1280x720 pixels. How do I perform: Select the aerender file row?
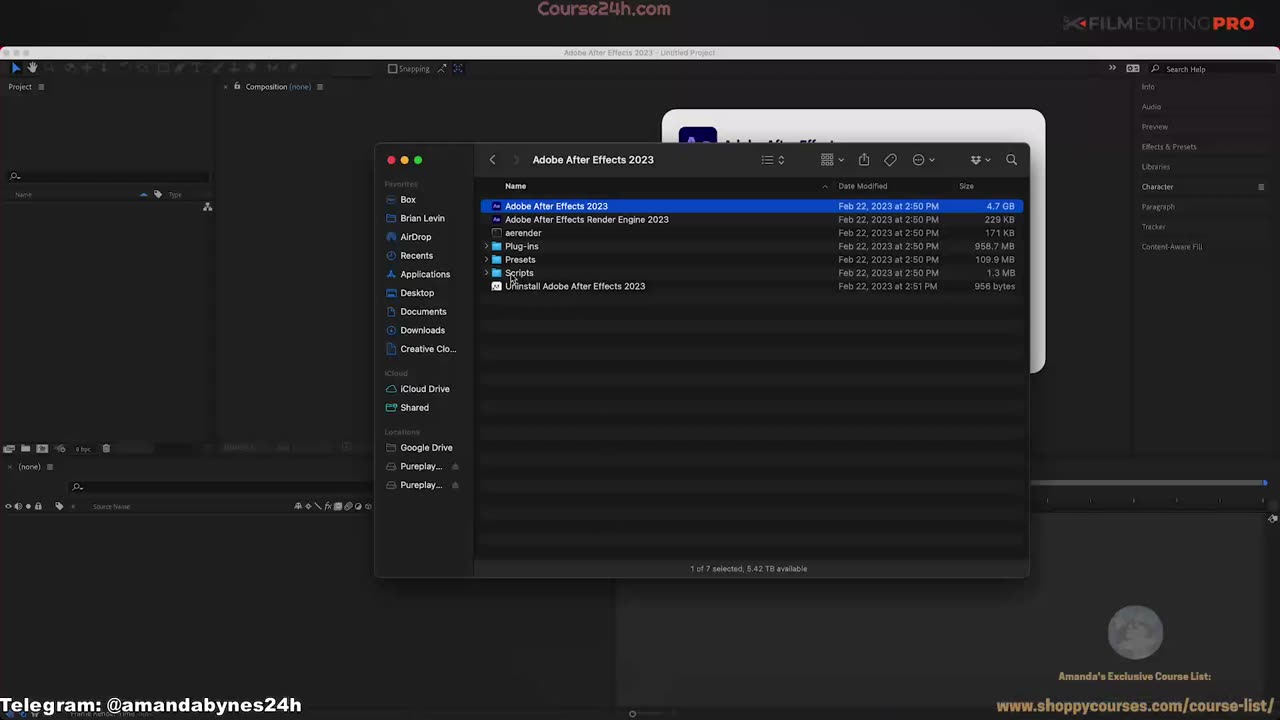751,233
